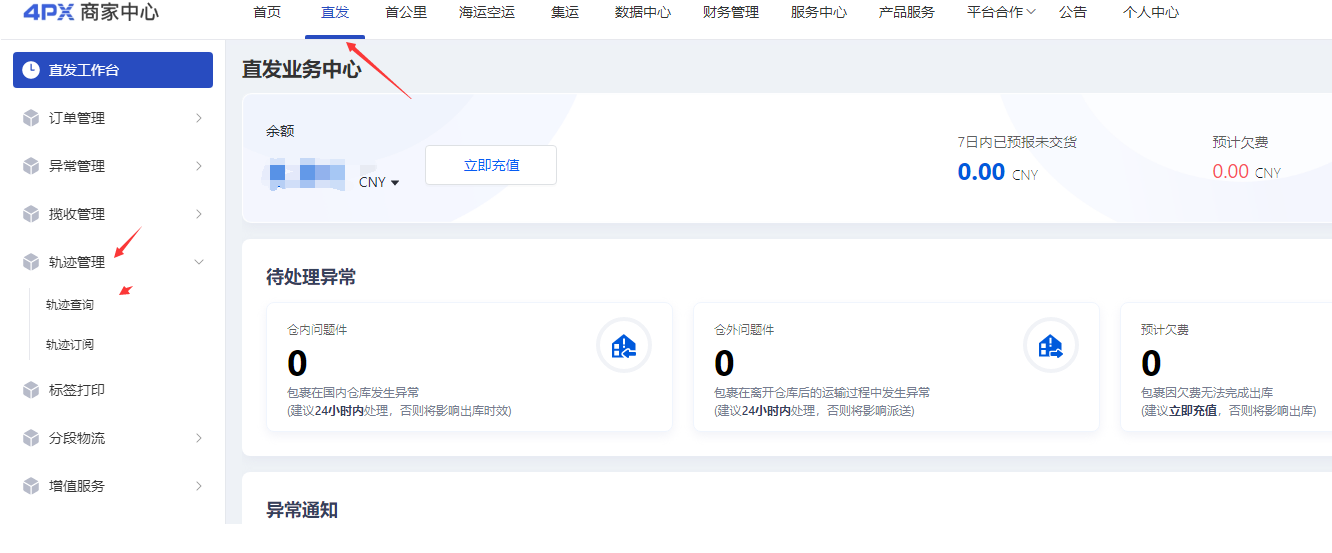The height and width of the screenshot is (553, 1332).
Task: Open the 首公里 tab
Action: [405, 12]
